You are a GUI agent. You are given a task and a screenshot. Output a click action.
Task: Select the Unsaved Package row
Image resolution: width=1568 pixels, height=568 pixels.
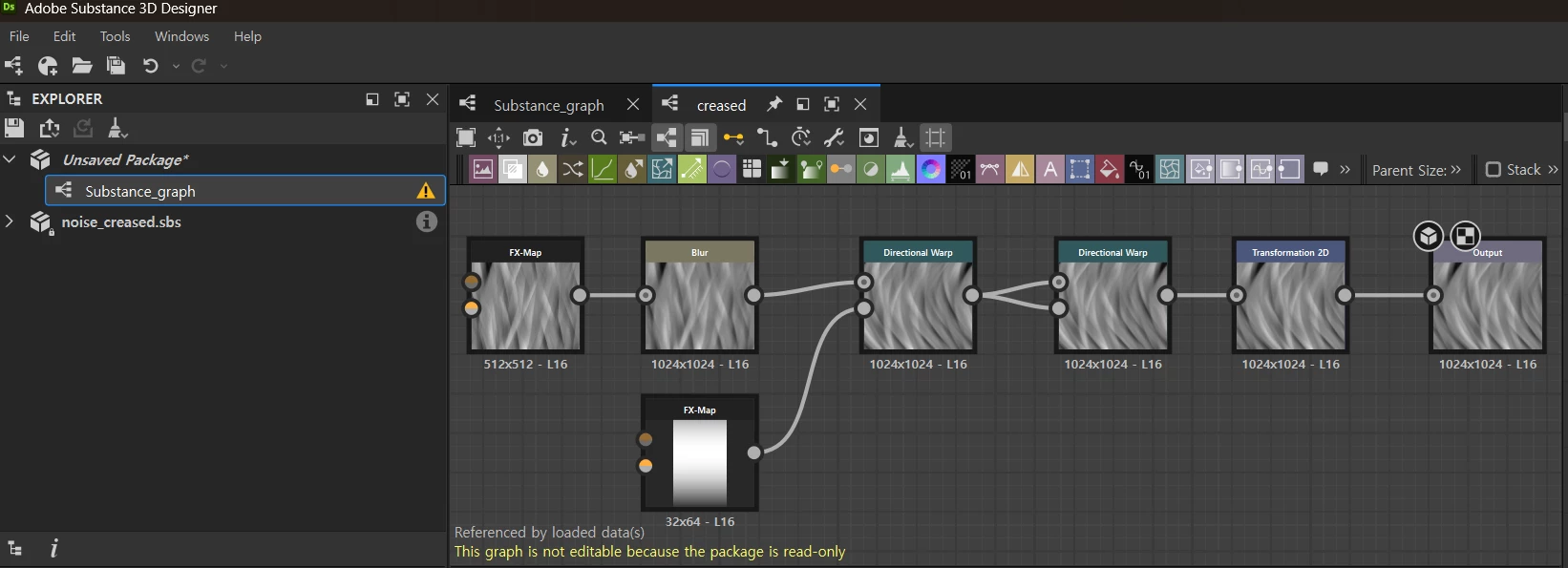click(222, 159)
